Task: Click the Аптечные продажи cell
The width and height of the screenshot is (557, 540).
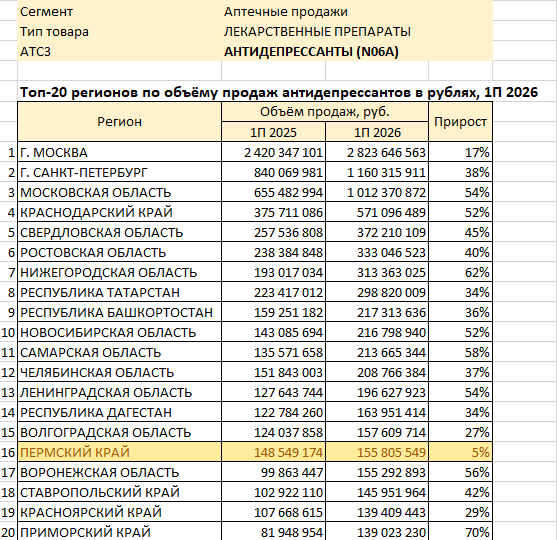Action: pyautogui.click(x=357, y=11)
